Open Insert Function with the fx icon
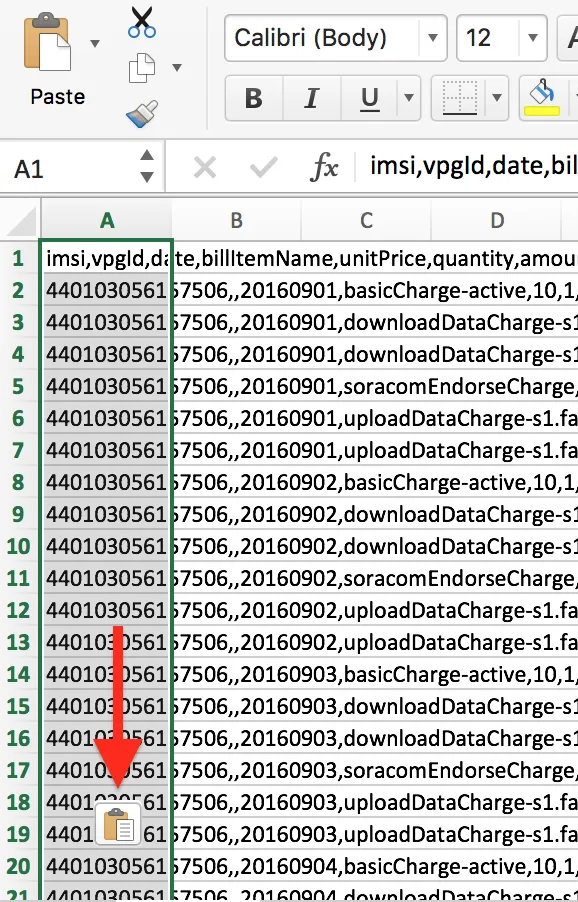578x902 pixels. point(324,168)
